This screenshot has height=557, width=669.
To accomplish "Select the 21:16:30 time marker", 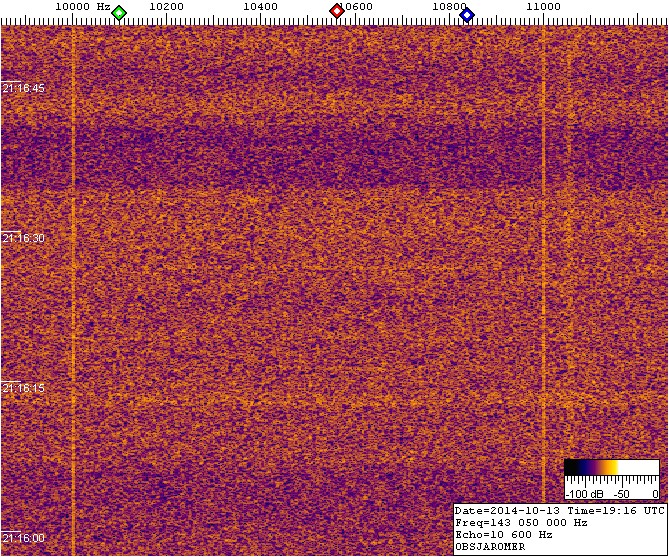I will (24, 238).
